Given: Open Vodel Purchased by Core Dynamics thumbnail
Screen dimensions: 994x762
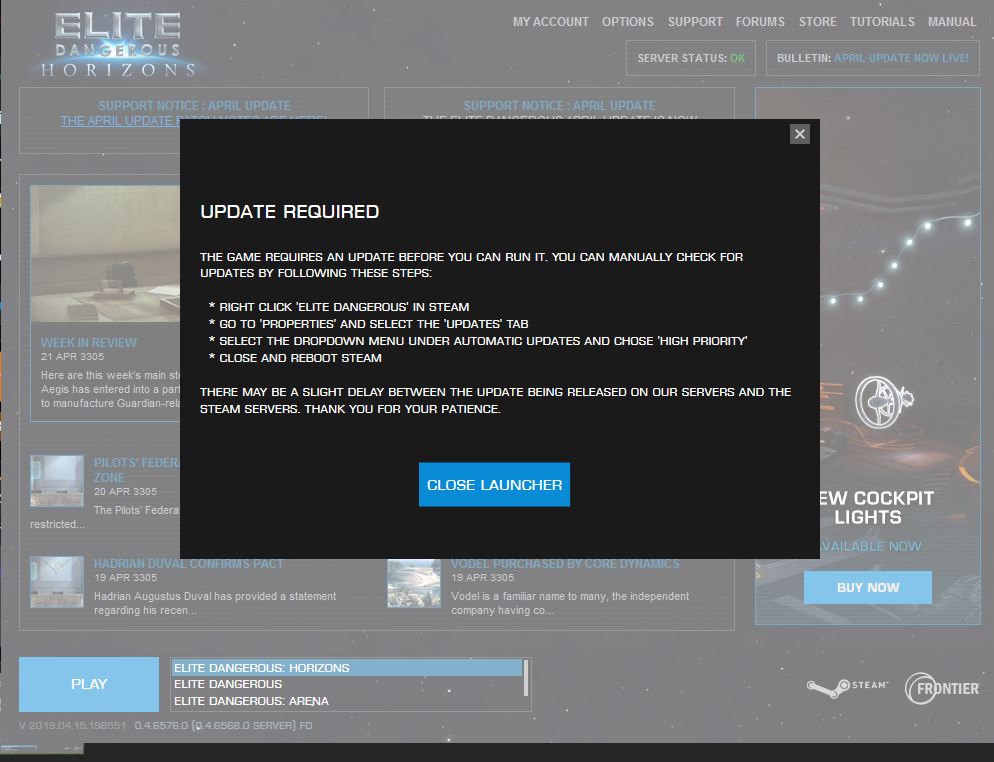Looking at the screenshot, I should 414,582.
